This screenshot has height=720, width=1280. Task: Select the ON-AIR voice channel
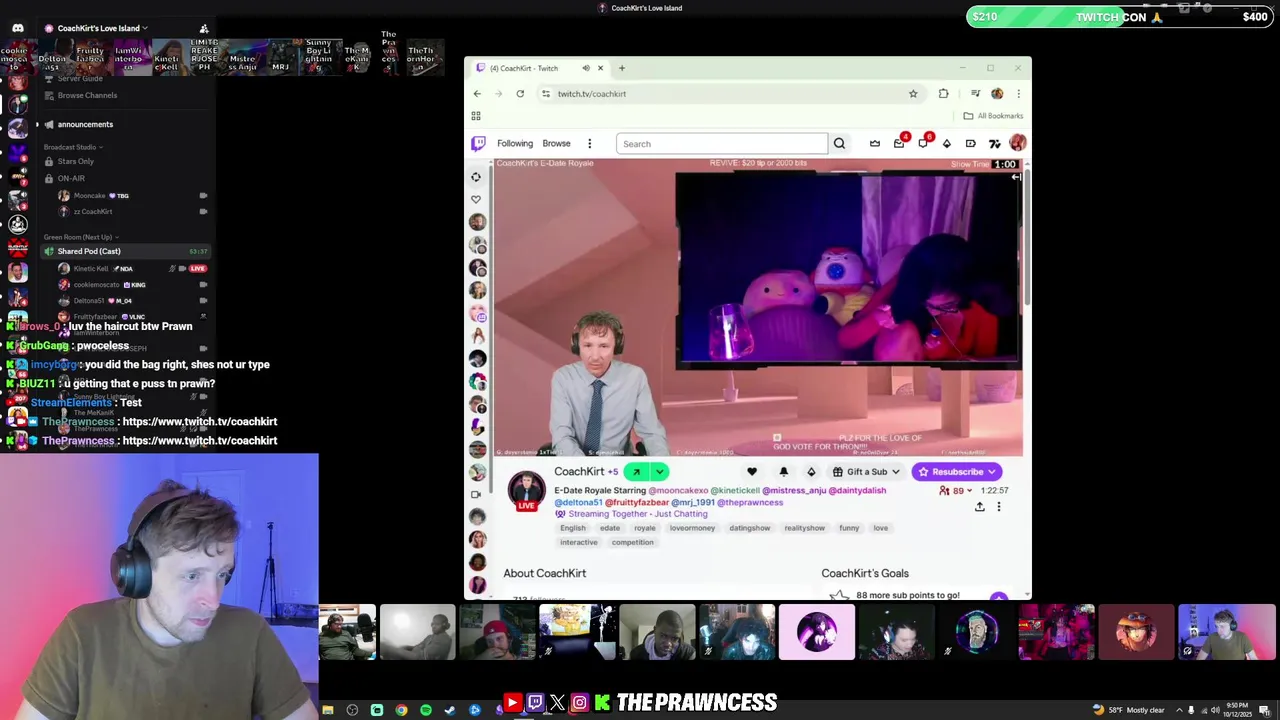[71, 178]
